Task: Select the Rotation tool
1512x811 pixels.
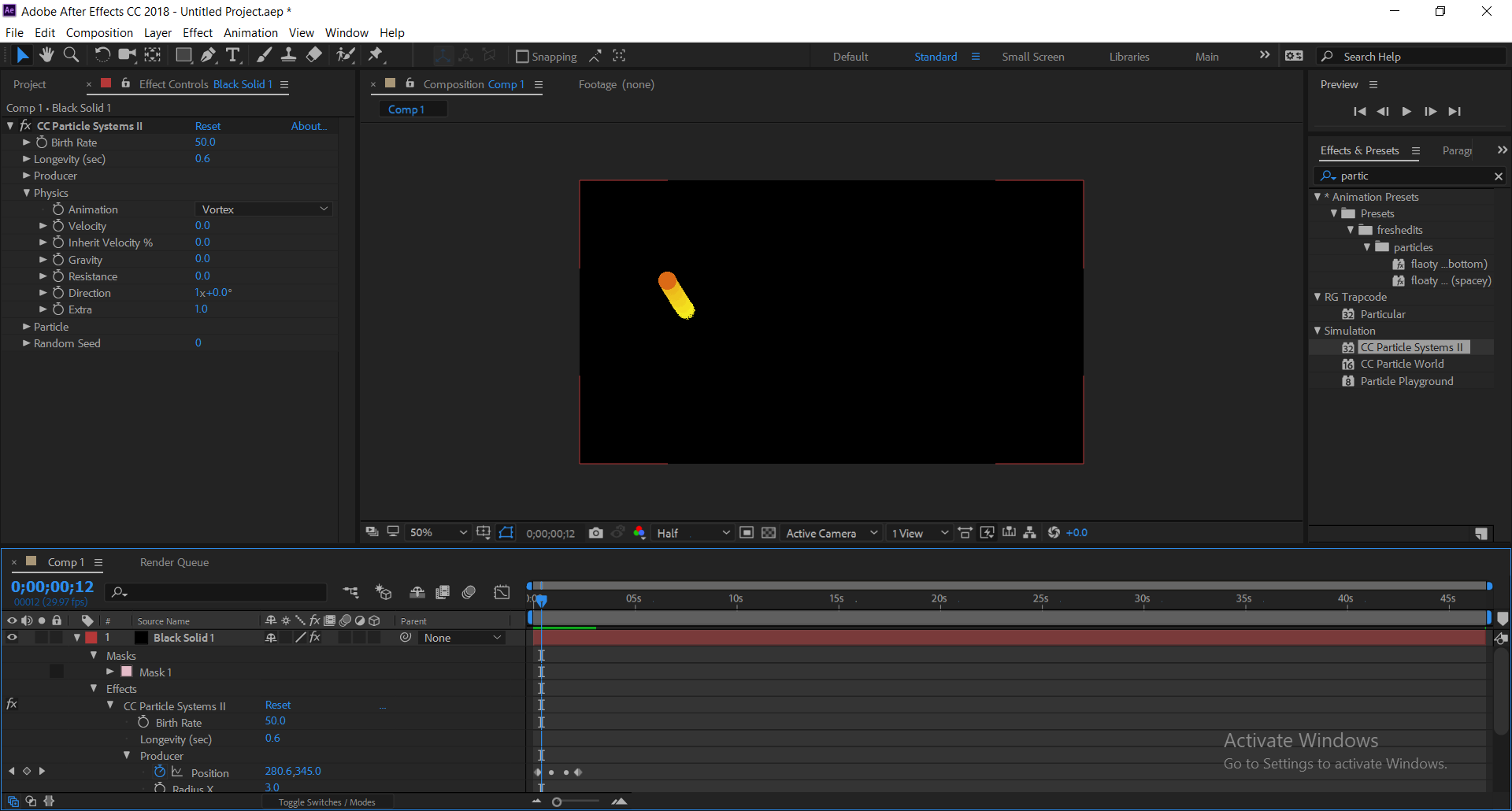Action: click(x=102, y=55)
